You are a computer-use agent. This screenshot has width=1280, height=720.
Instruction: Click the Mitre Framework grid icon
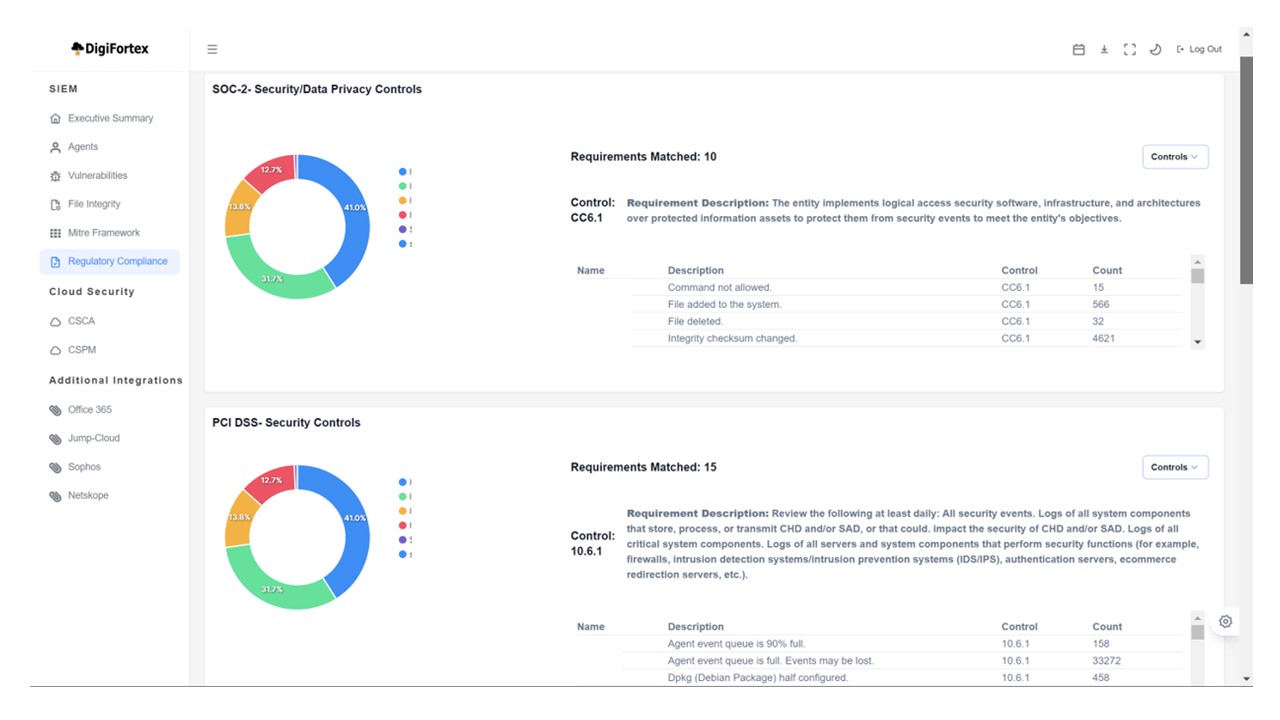click(x=56, y=233)
